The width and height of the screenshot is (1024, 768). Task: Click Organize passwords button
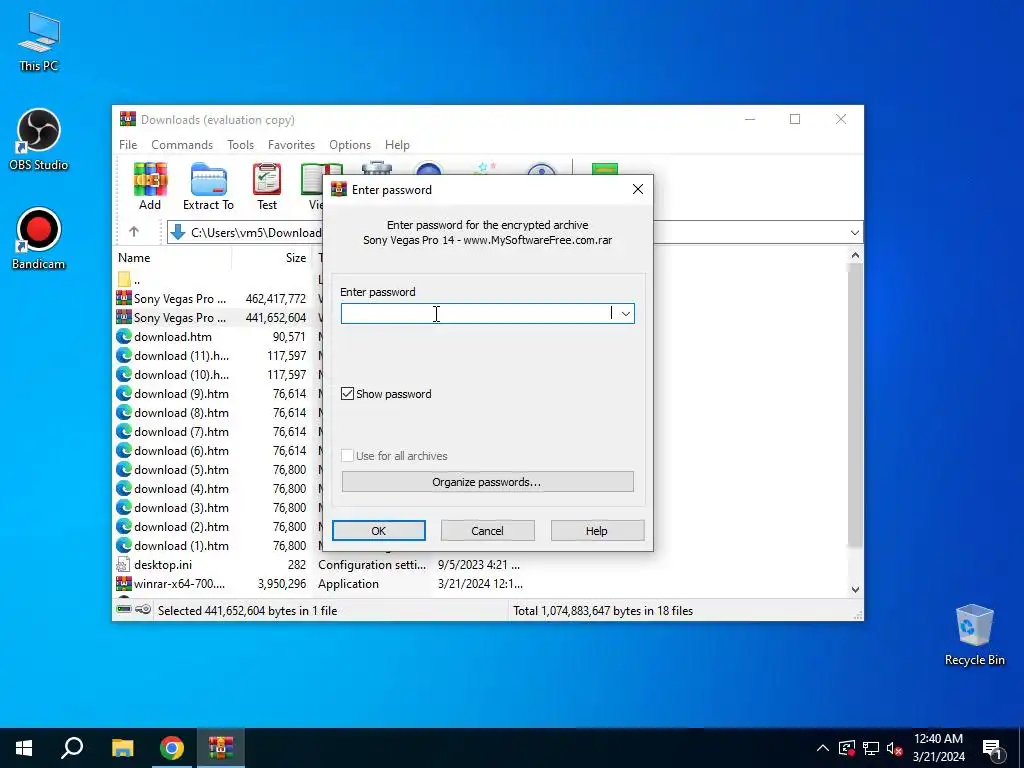[487, 482]
